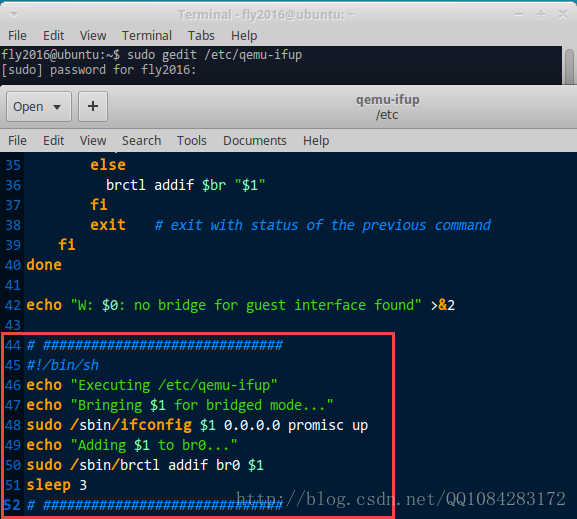Viewport: 577px width, 519px height.
Task: Open the Terminal window File menu
Action: coord(17,36)
